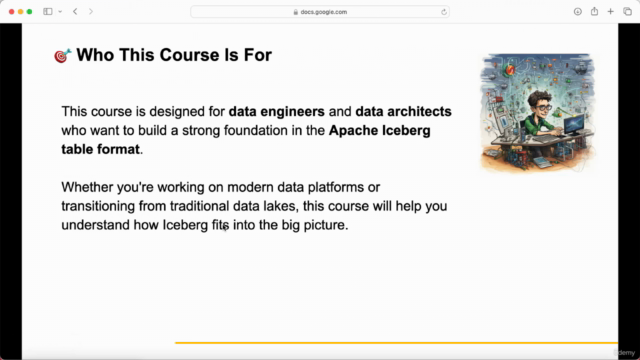The width and height of the screenshot is (640, 360).
Task: Click the text "transitioning from traditional data lakes"
Action: coord(178,206)
